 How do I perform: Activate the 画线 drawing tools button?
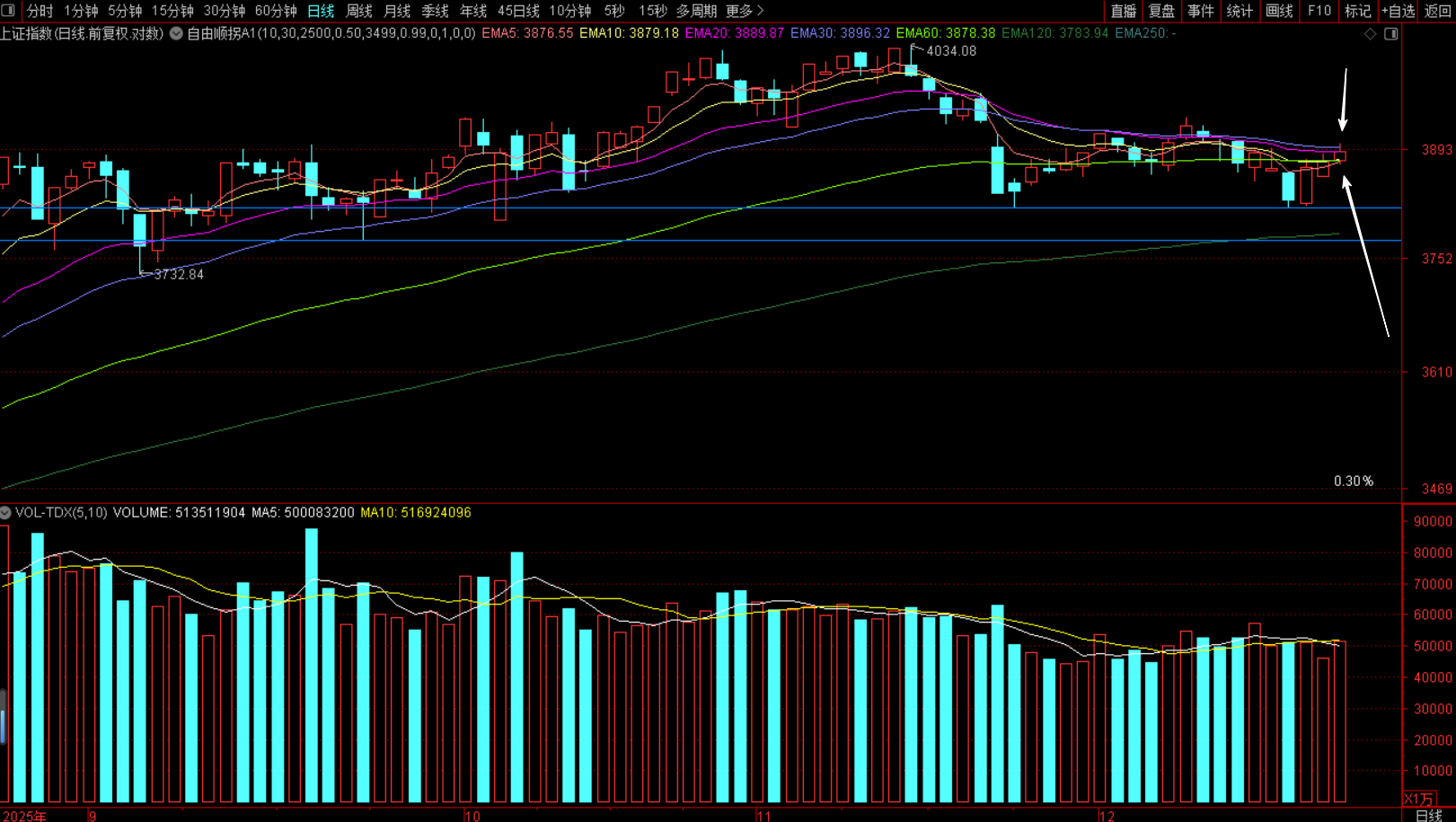[x=1279, y=11]
